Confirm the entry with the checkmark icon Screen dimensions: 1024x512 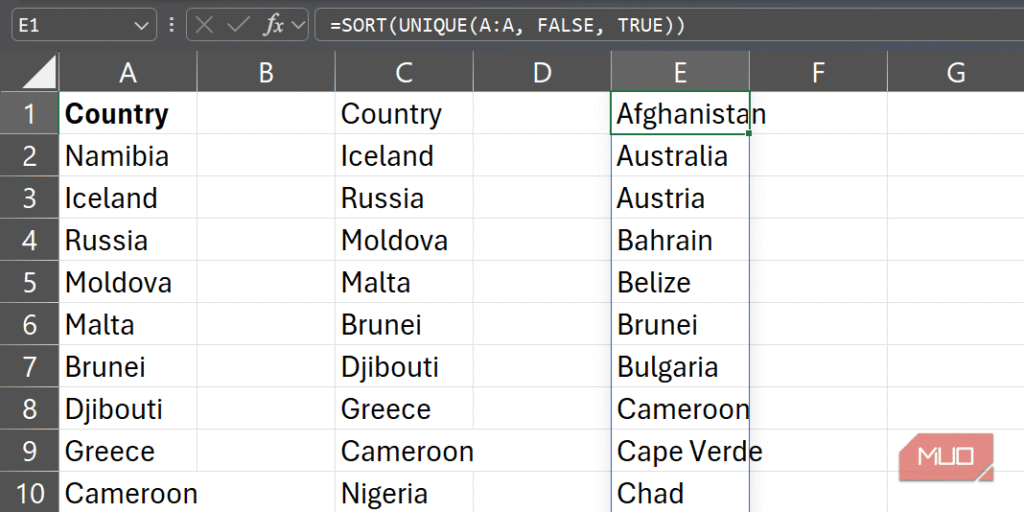[x=238, y=25]
